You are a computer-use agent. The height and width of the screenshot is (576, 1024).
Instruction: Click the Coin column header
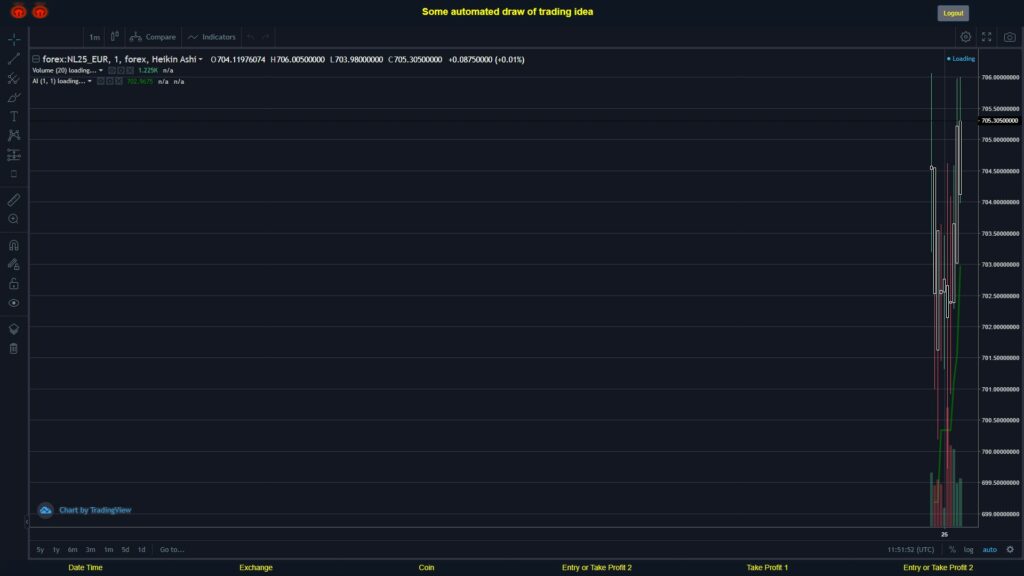point(426,568)
